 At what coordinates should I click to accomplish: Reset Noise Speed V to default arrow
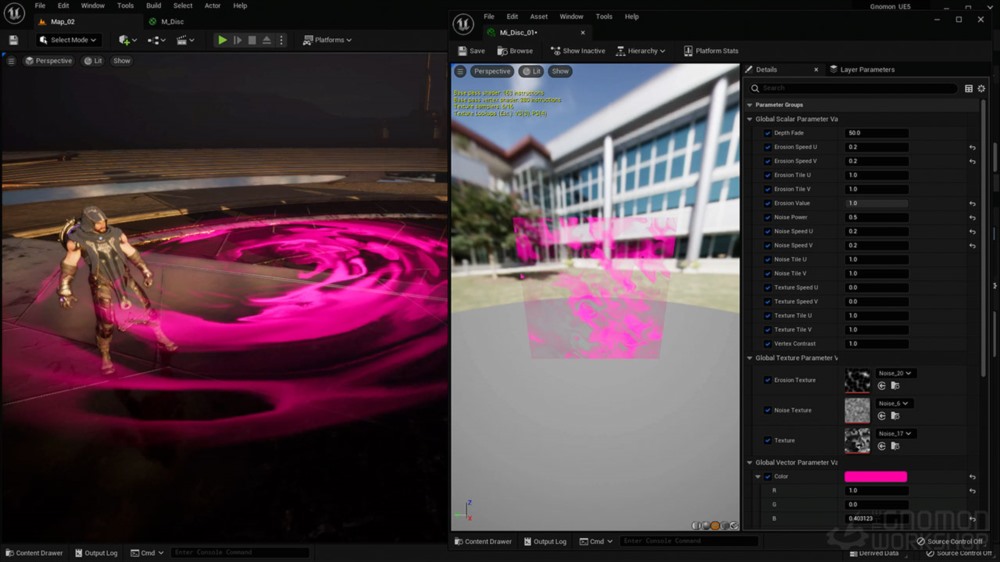tap(973, 246)
